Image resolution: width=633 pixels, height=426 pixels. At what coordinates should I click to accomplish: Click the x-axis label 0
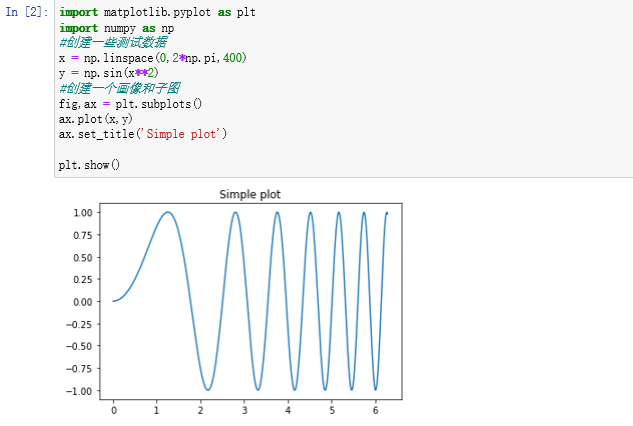114,410
